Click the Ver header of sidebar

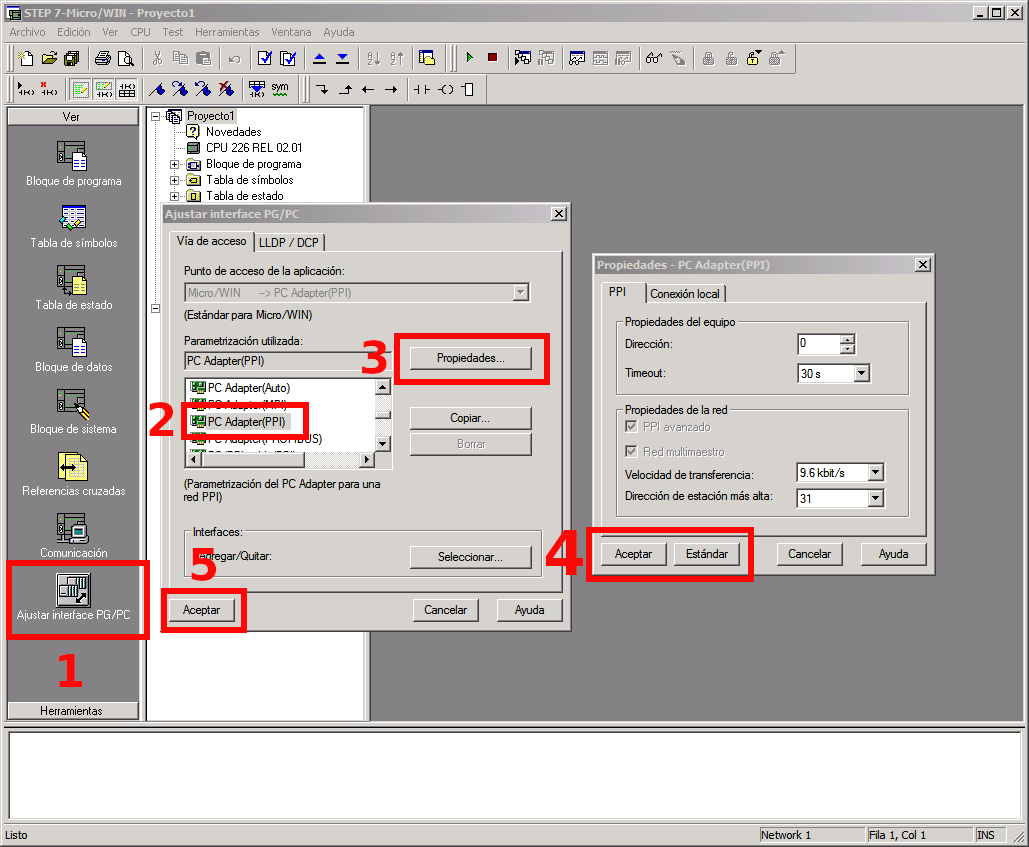[72, 117]
